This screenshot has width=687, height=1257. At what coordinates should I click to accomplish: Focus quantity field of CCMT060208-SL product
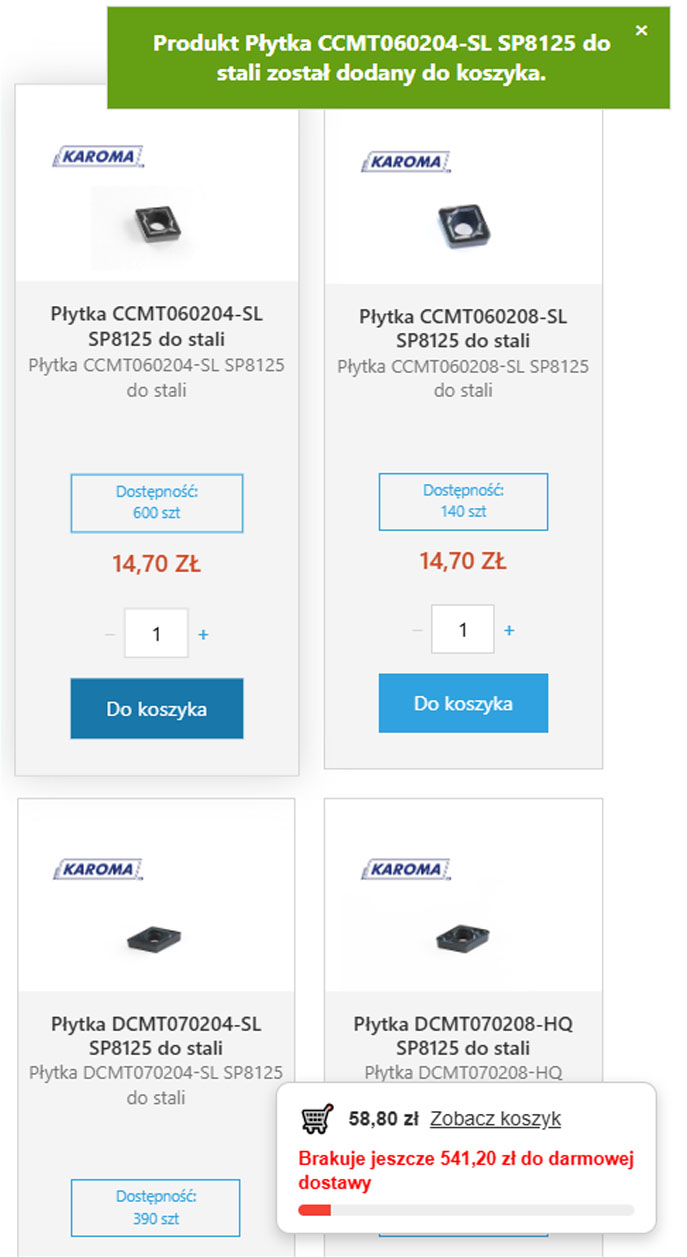[463, 630]
